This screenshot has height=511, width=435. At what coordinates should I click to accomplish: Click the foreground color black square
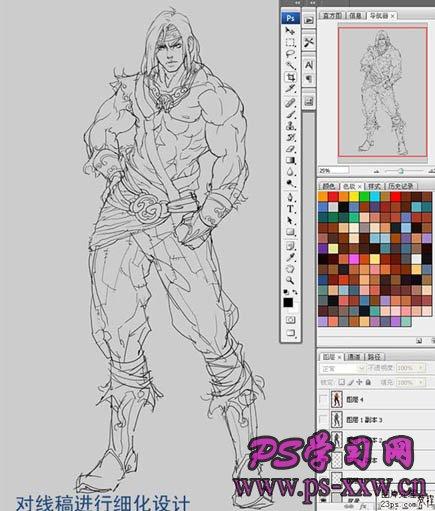(x=288, y=303)
